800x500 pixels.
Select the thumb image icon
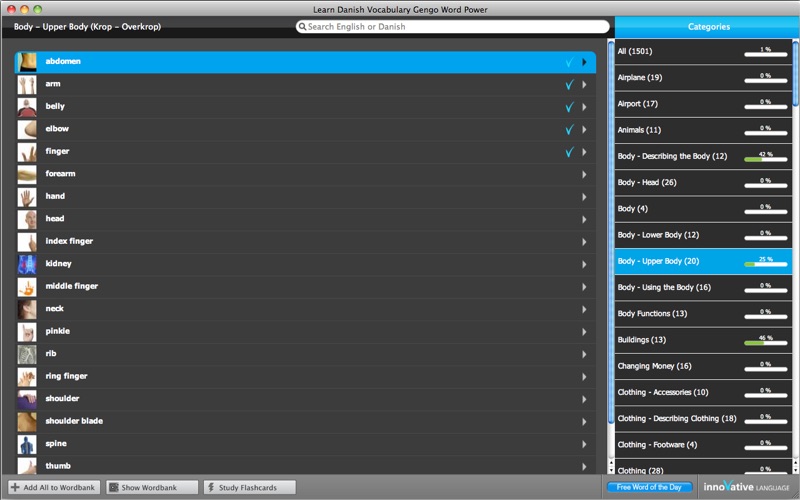27,465
